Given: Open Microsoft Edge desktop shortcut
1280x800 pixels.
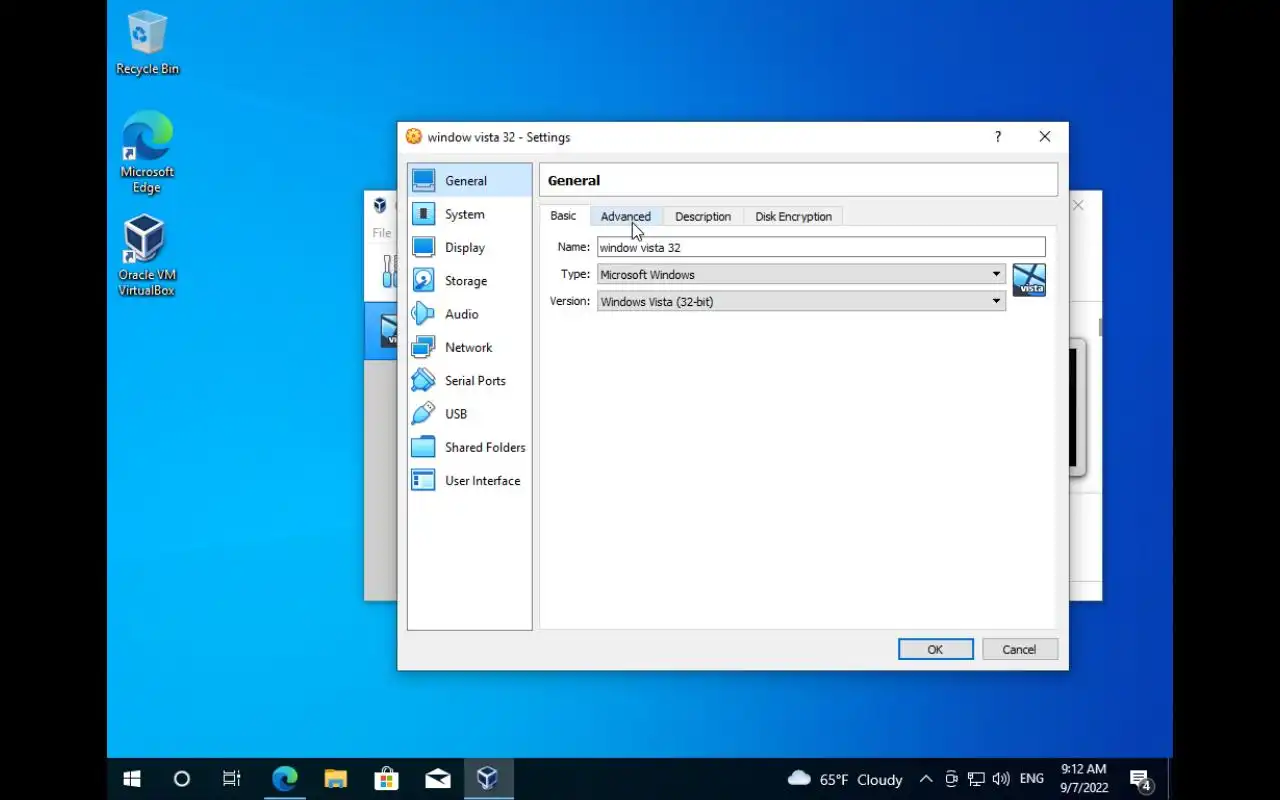Looking at the screenshot, I should [x=147, y=153].
